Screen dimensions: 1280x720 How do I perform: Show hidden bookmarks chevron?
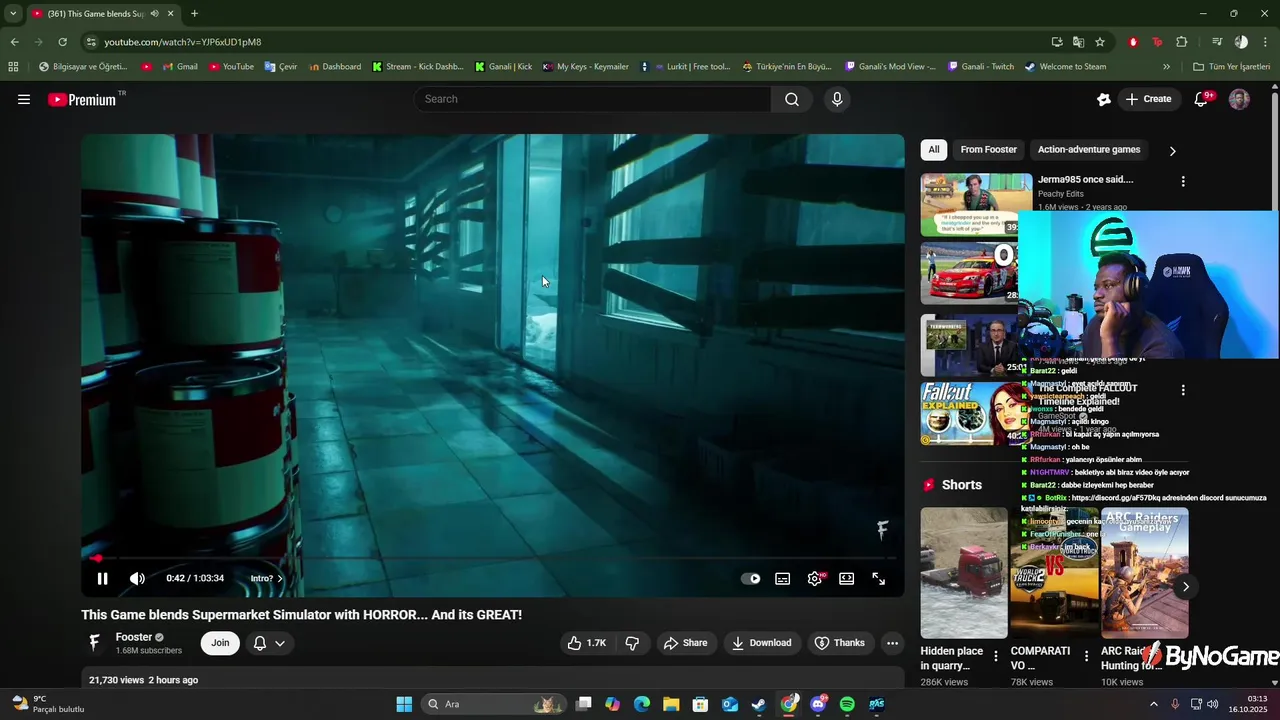point(1166,67)
